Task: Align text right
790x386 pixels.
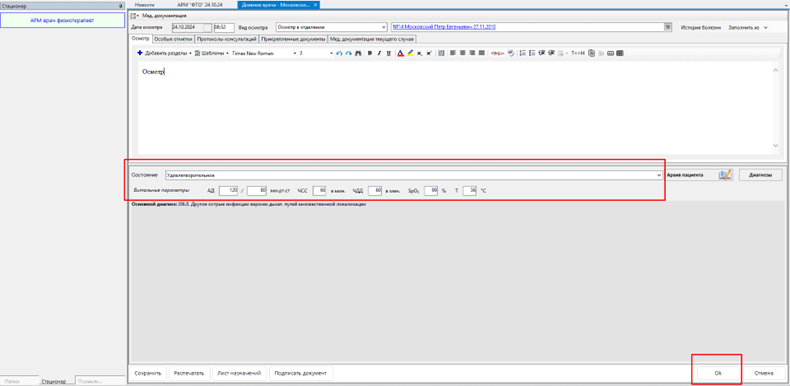Action: point(472,53)
